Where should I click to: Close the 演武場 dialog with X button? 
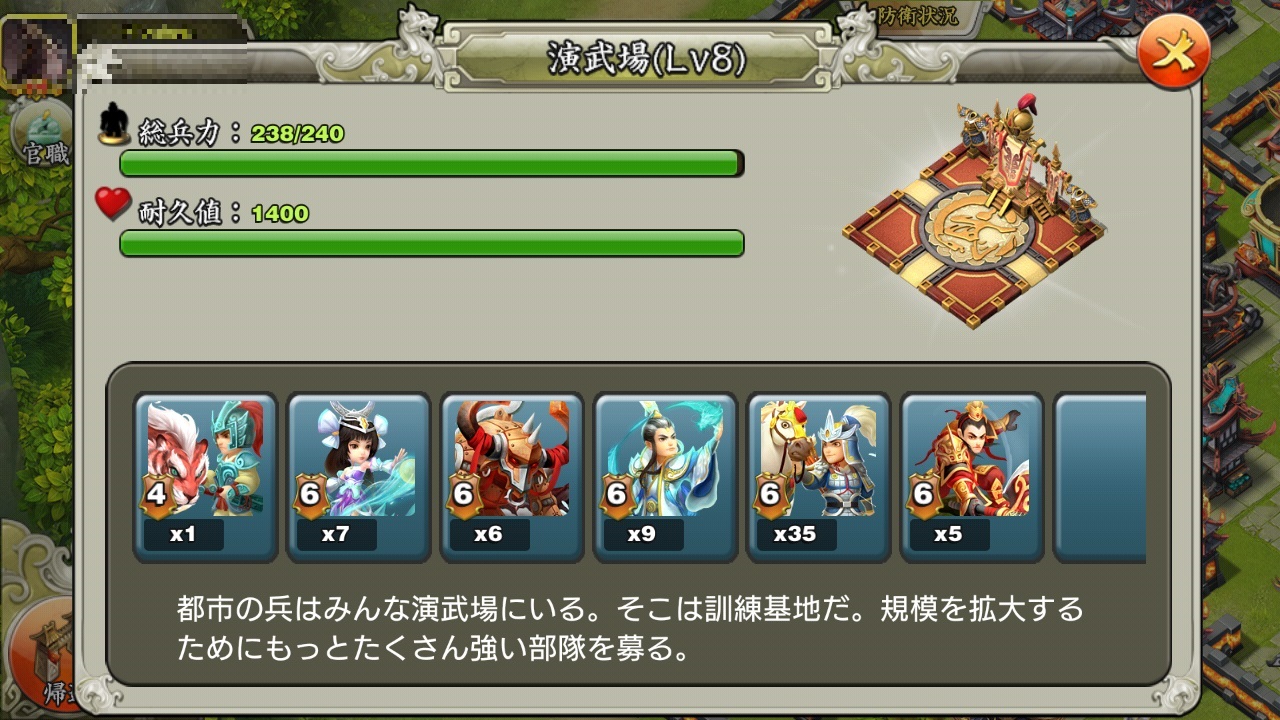click(x=1174, y=55)
